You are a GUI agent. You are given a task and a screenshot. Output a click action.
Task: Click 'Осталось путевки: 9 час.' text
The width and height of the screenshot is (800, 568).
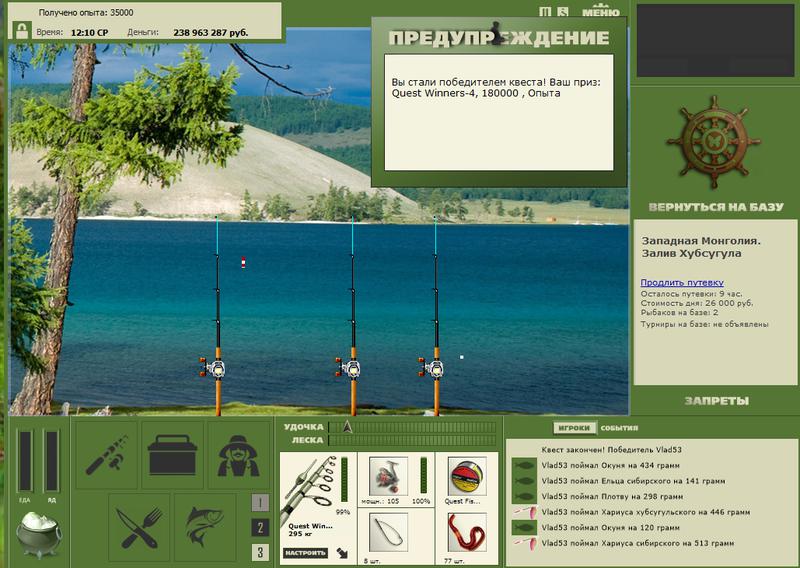(x=691, y=294)
